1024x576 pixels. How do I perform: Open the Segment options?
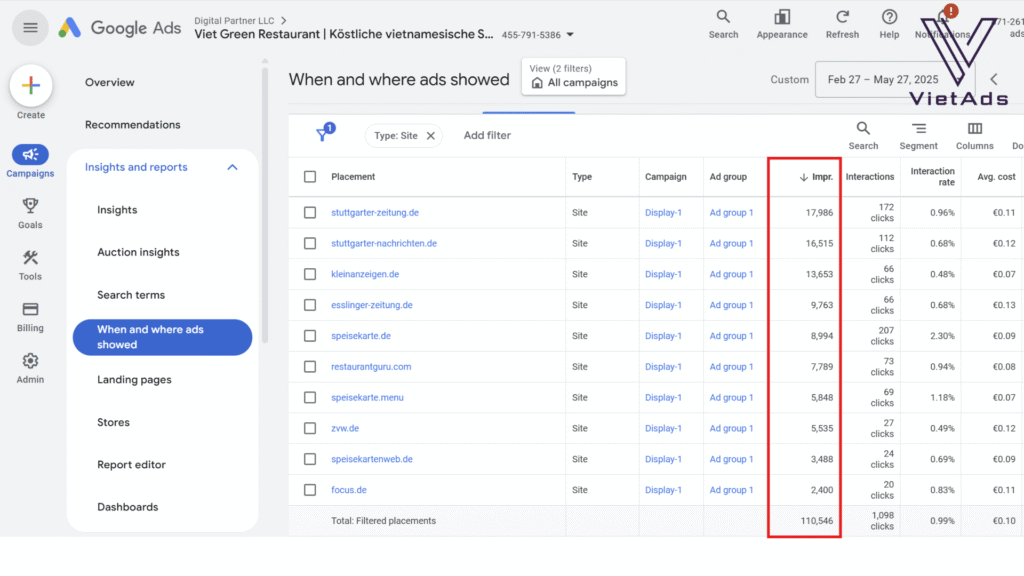[918, 136]
